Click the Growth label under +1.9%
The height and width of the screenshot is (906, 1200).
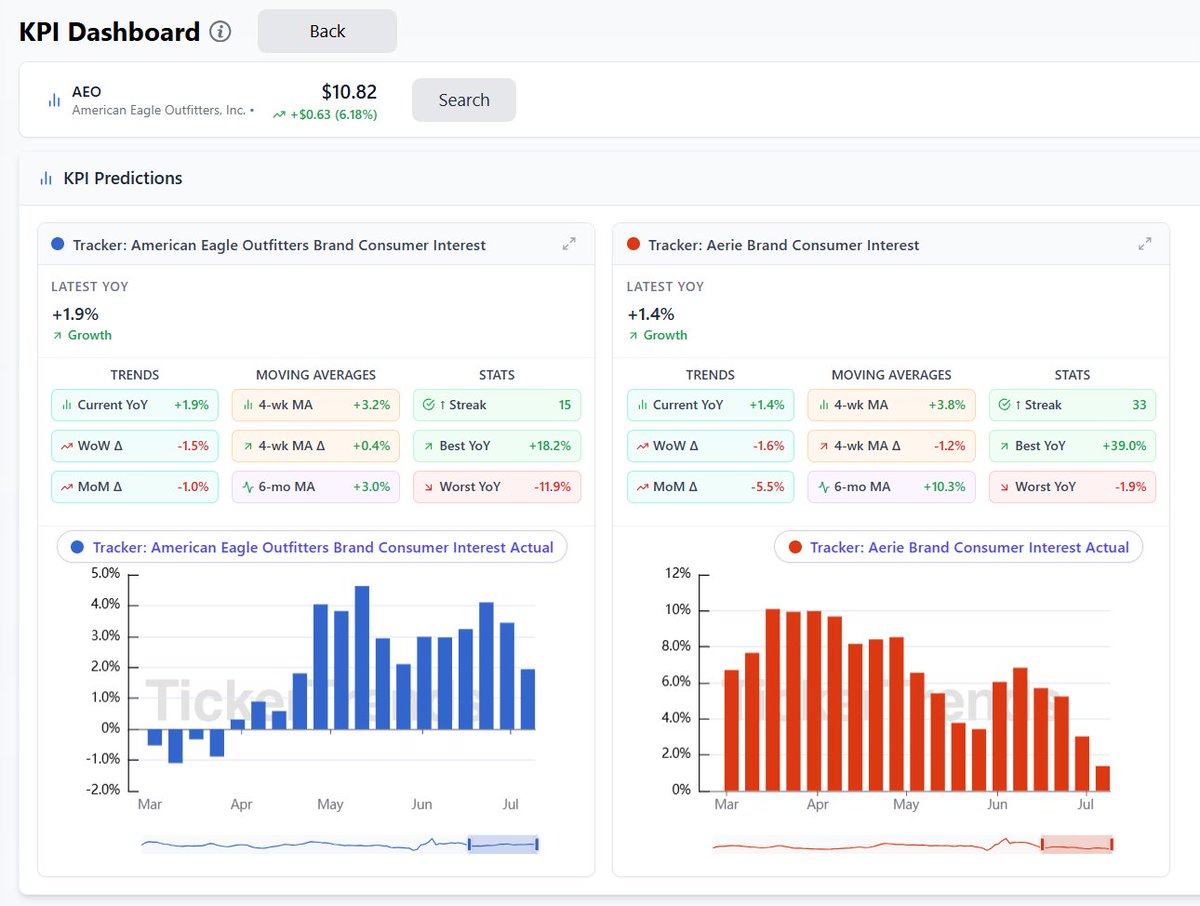coord(90,335)
